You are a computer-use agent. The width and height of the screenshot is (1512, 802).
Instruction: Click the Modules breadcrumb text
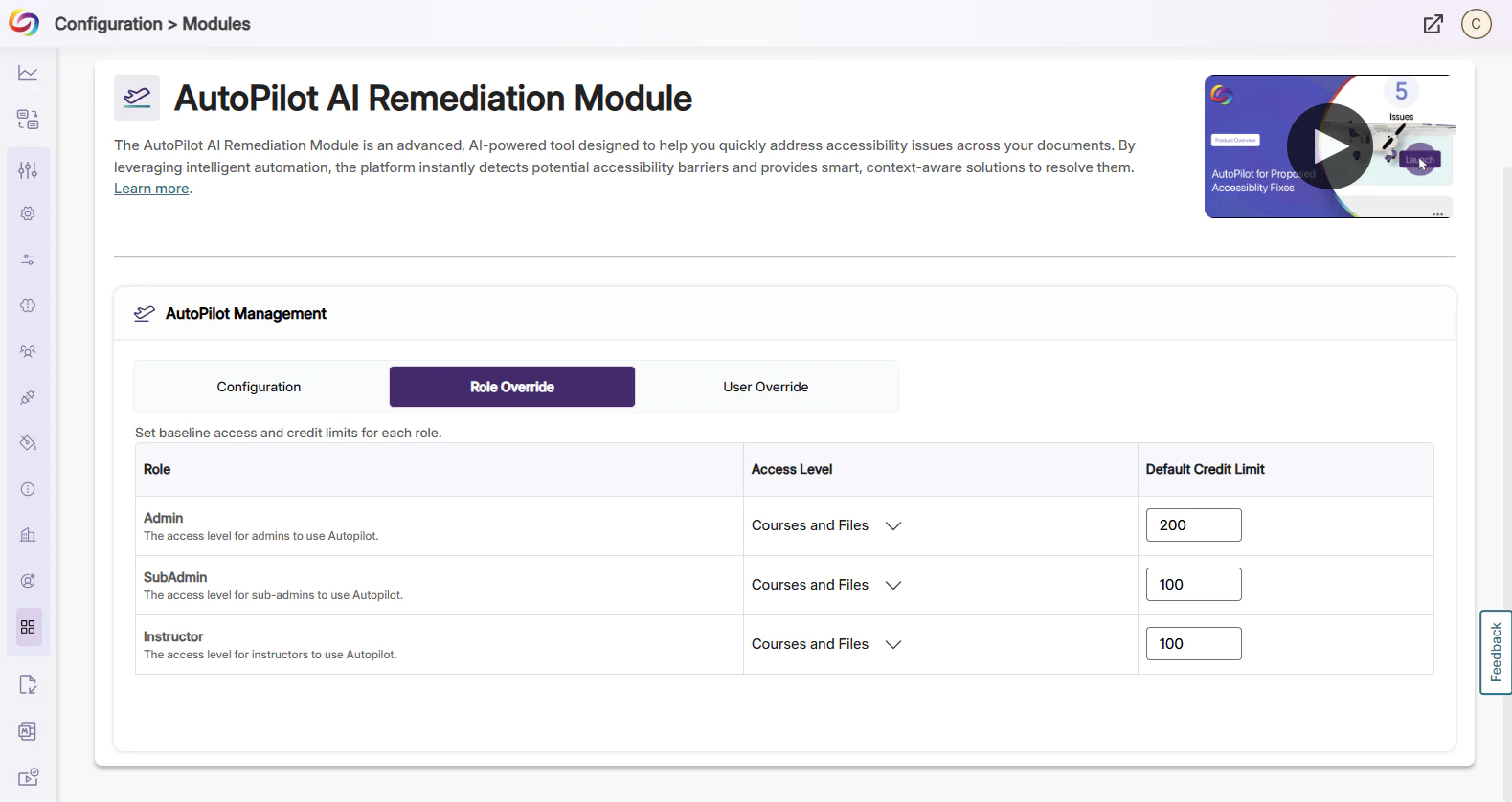click(216, 24)
